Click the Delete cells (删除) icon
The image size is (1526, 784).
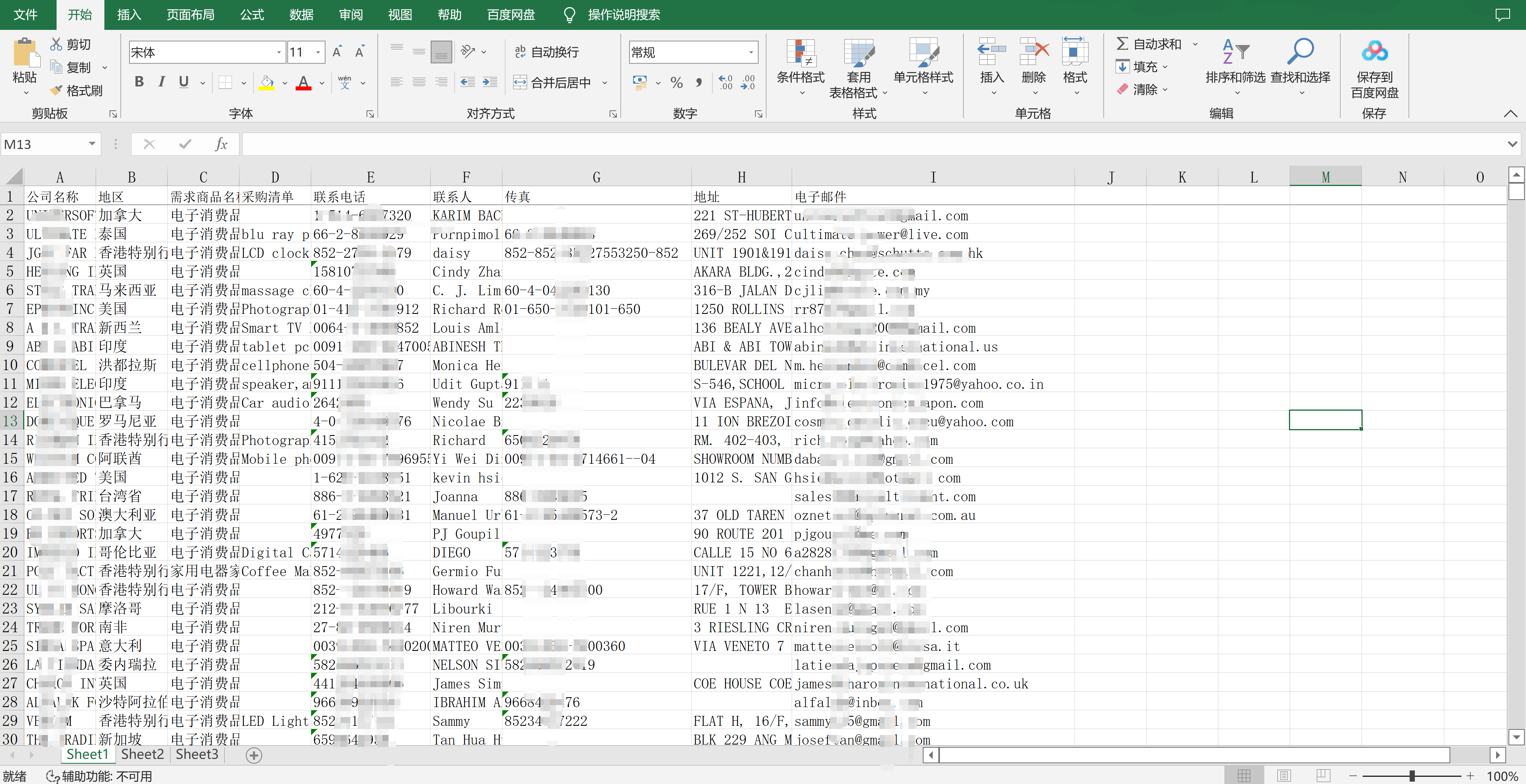[x=1034, y=52]
